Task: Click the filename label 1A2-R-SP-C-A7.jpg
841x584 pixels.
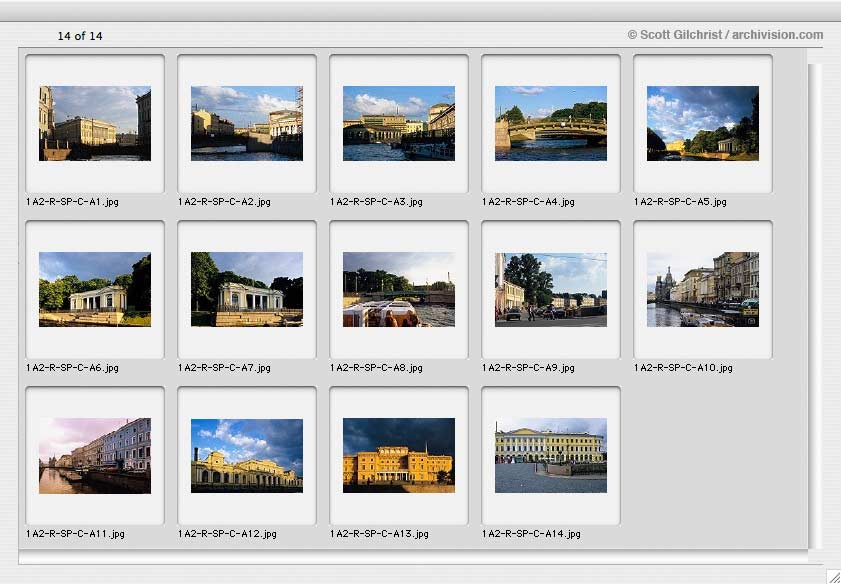Action: coord(224,368)
